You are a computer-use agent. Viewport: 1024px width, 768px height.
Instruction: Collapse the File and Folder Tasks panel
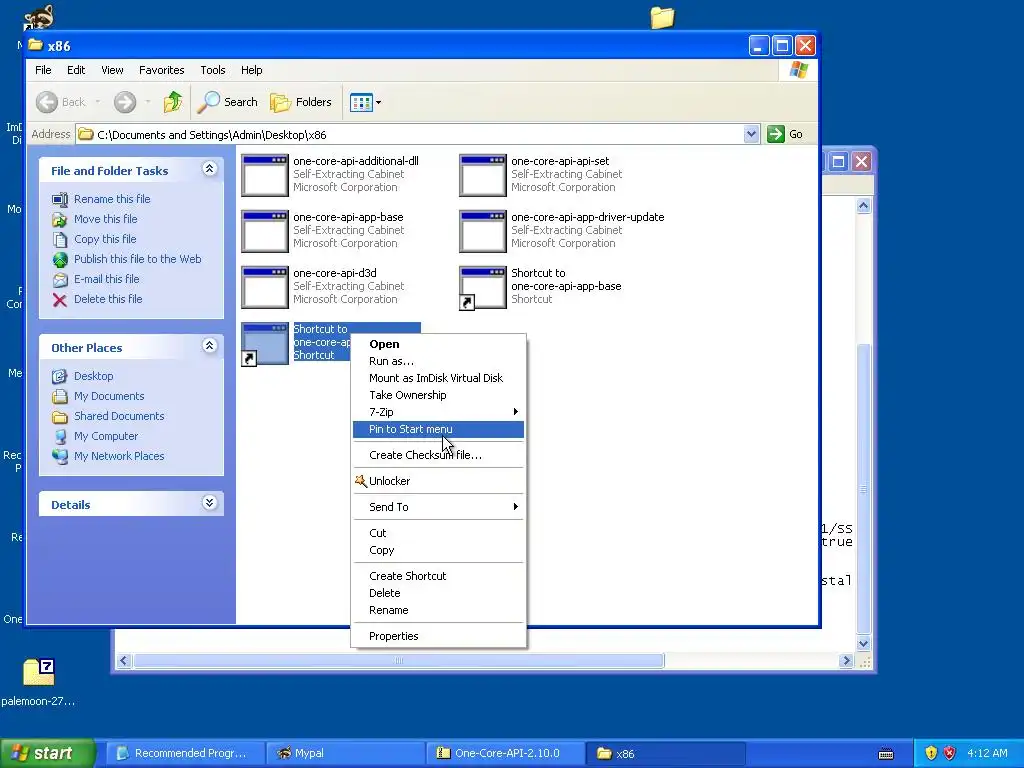coord(209,169)
